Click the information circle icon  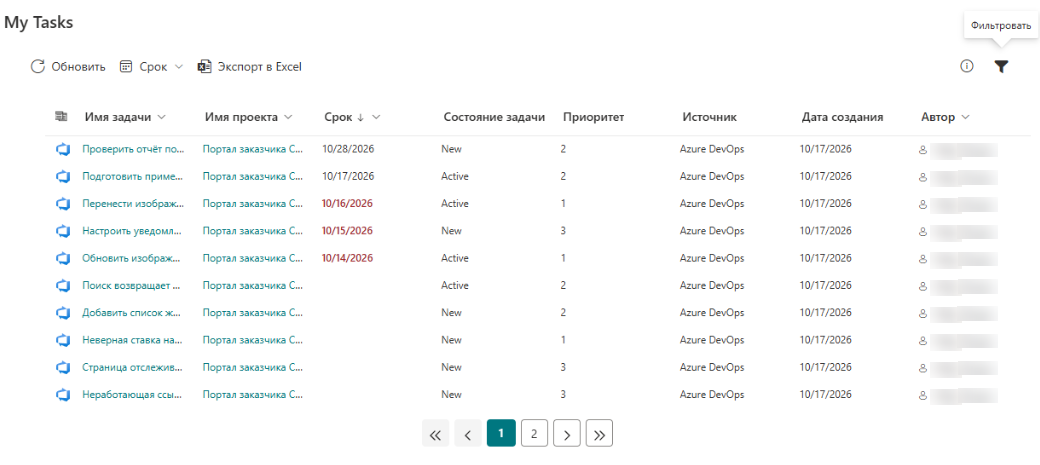pos(967,66)
